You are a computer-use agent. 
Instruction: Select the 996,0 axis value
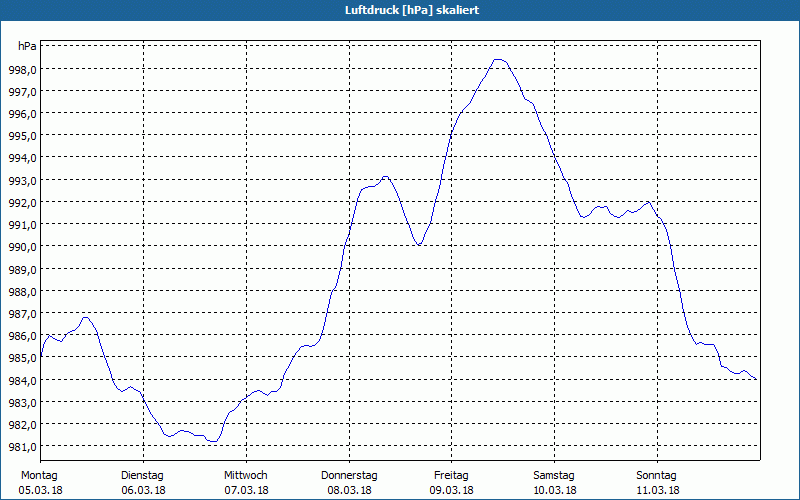pos(22,113)
